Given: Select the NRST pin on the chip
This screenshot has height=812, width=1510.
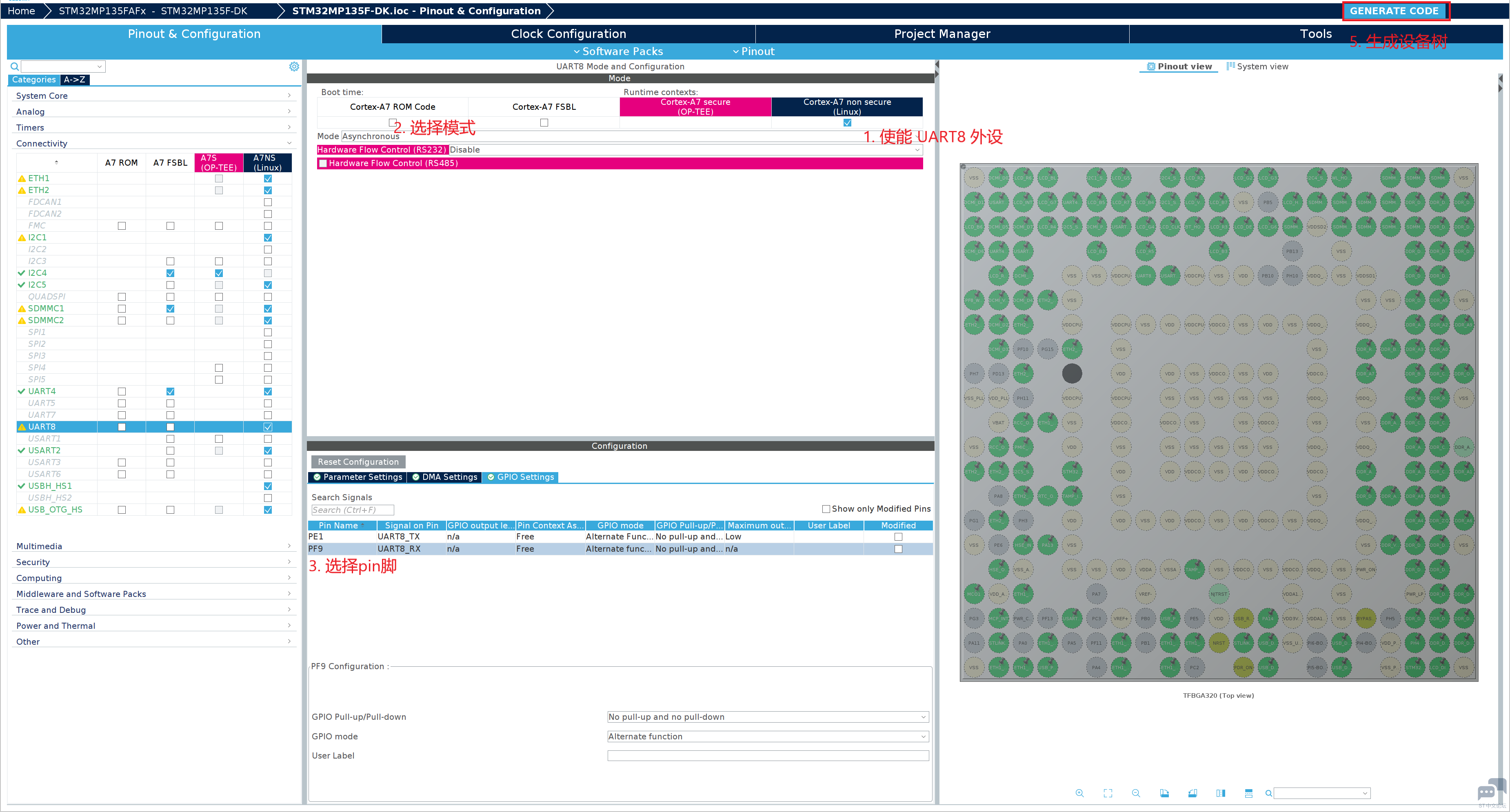Looking at the screenshot, I should coord(1219,643).
